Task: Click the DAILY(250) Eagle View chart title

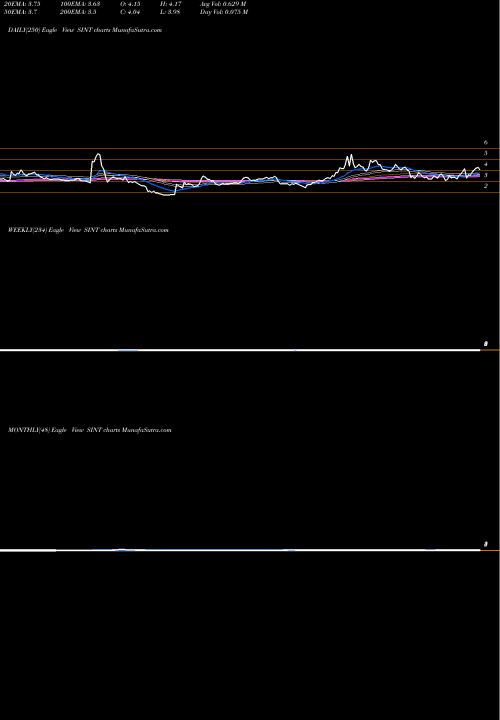Action: (85, 30)
